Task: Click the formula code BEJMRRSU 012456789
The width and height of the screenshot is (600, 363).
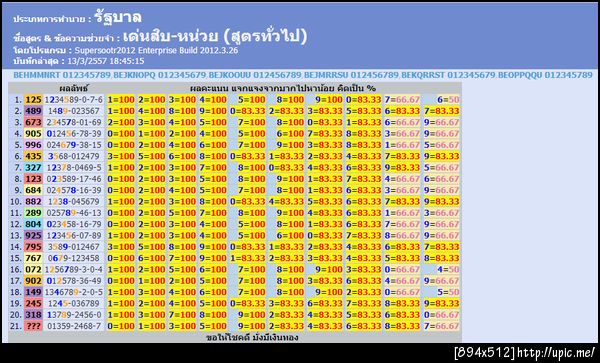Action: pyautogui.click(x=351, y=75)
